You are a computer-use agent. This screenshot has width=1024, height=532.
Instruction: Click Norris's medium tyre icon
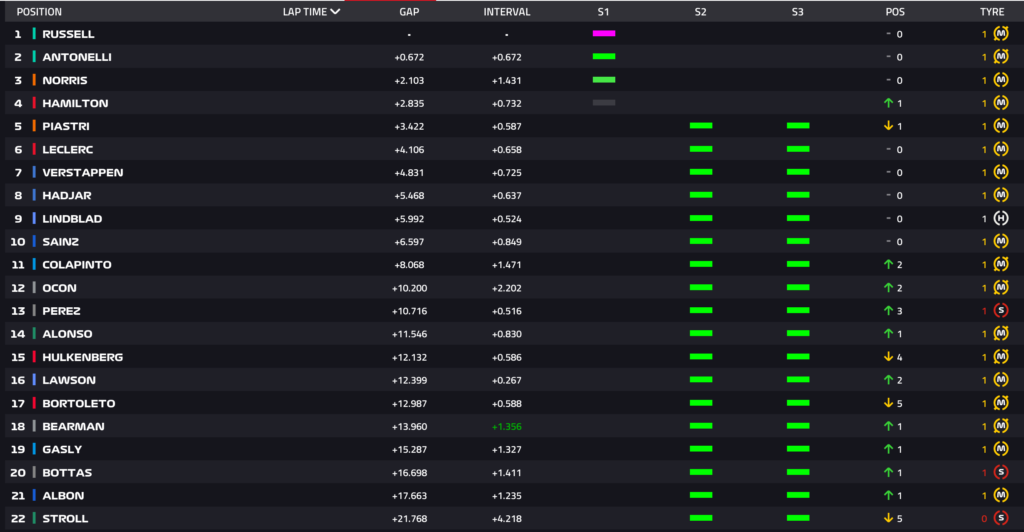1001,80
